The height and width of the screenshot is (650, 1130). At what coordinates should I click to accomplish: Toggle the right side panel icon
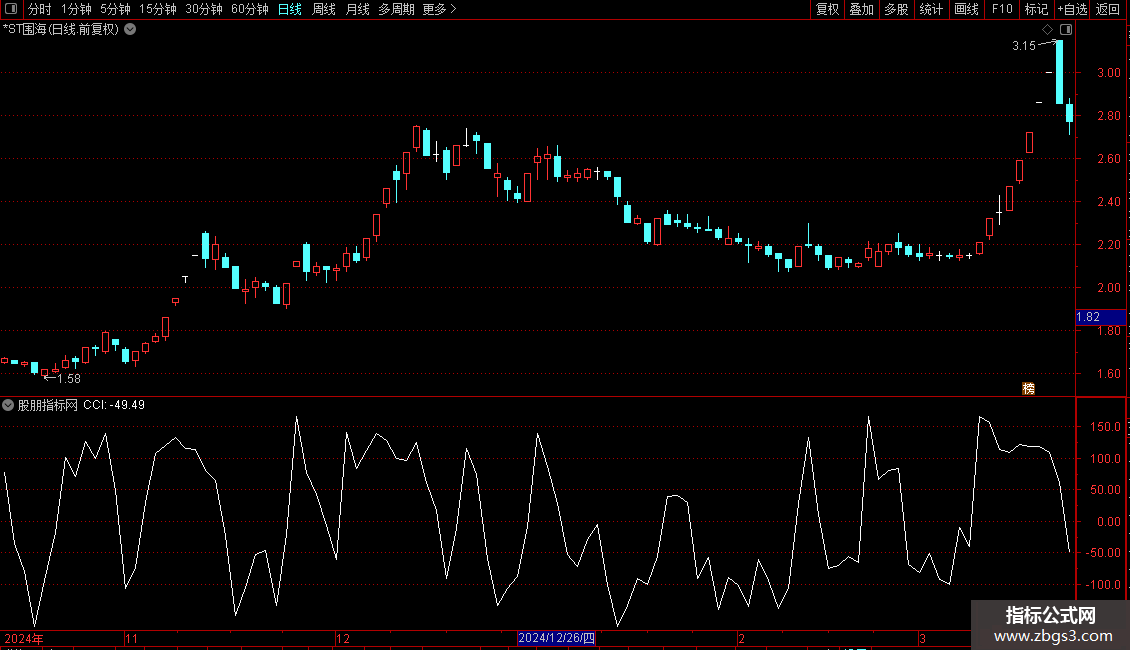1066,30
